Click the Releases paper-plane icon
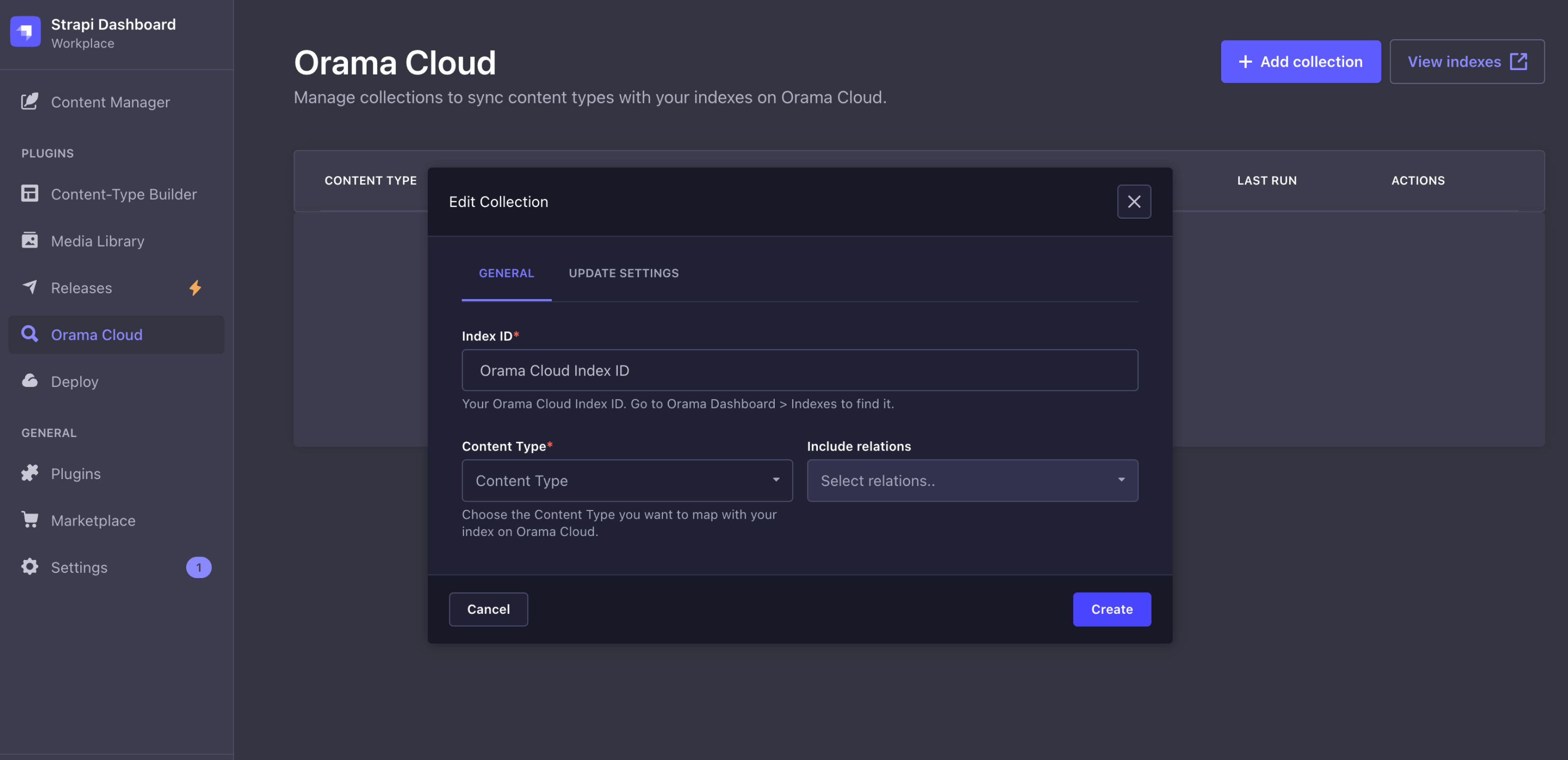The height and width of the screenshot is (760, 1568). pos(29,287)
